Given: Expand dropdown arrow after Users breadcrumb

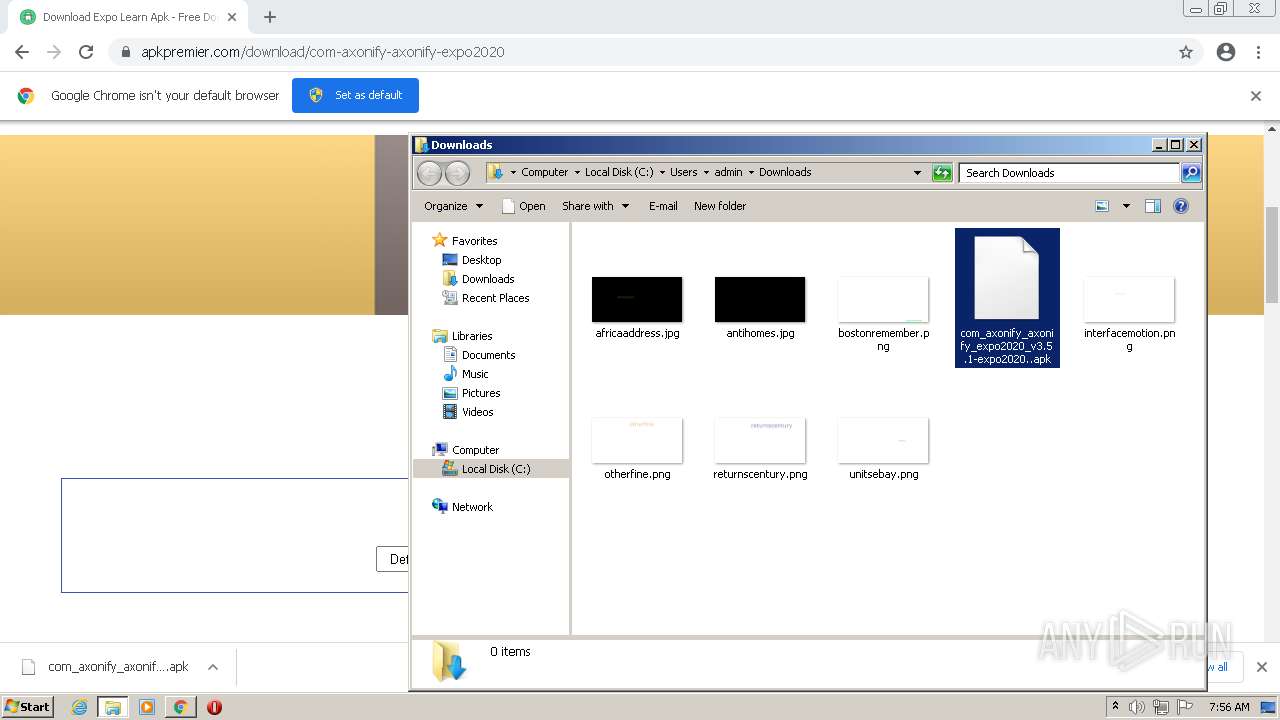Looking at the screenshot, I should [706, 172].
